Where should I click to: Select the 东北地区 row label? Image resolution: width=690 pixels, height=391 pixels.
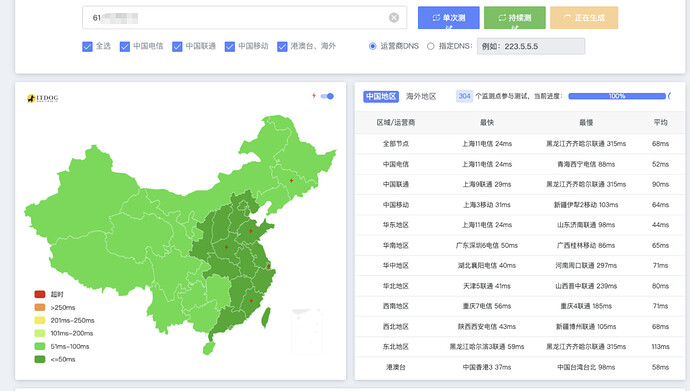click(396, 347)
